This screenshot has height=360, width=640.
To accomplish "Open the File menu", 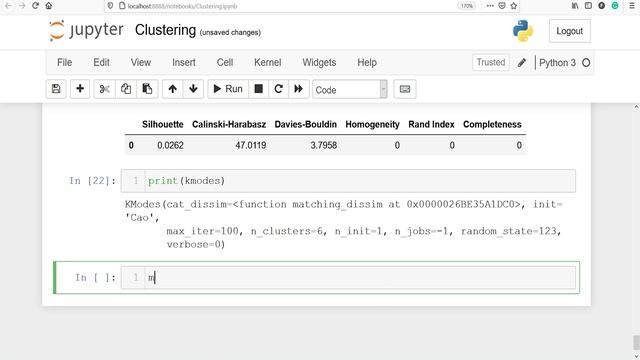I will tap(64, 62).
